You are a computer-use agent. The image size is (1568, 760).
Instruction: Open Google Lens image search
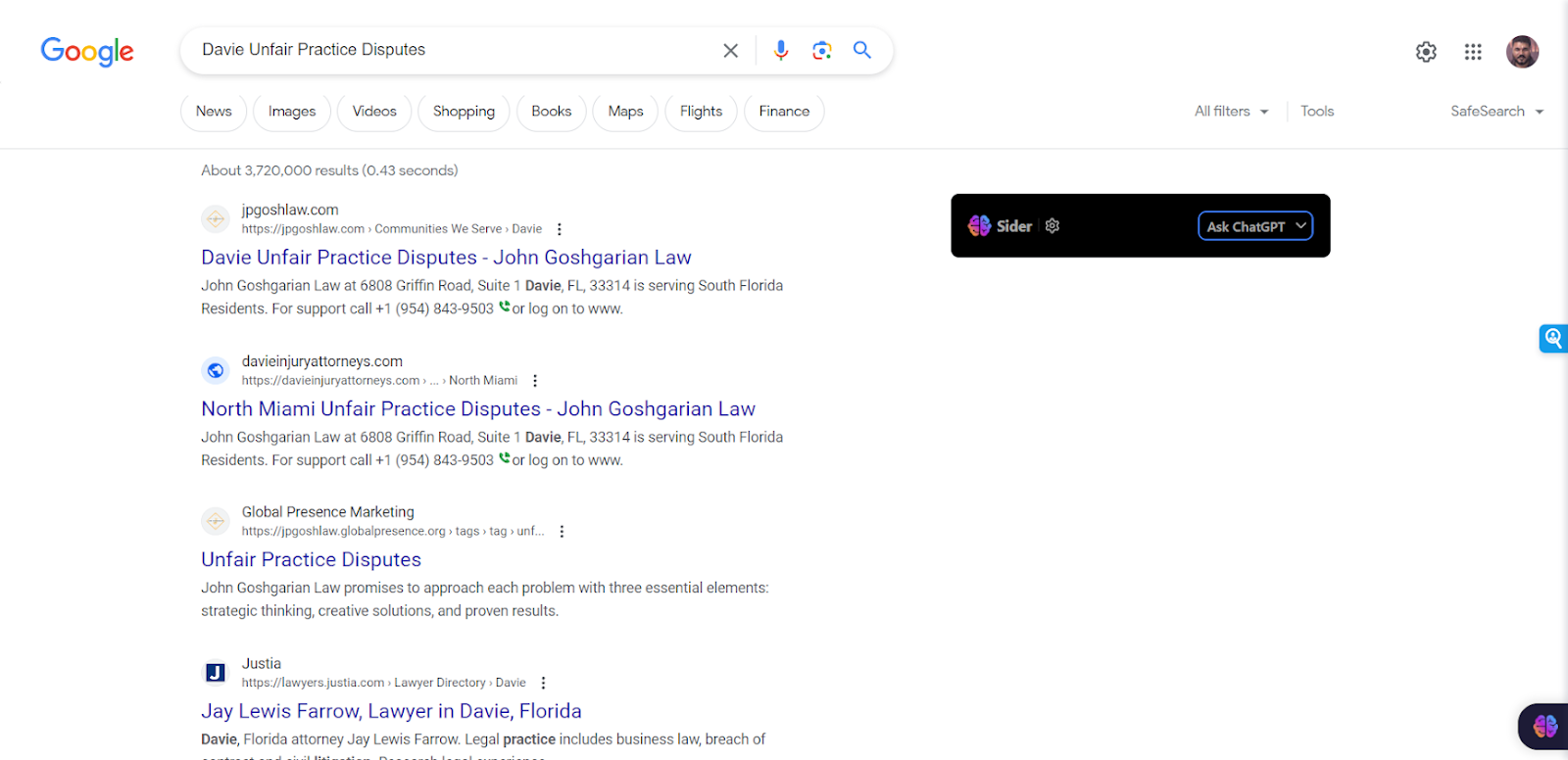tap(822, 51)
